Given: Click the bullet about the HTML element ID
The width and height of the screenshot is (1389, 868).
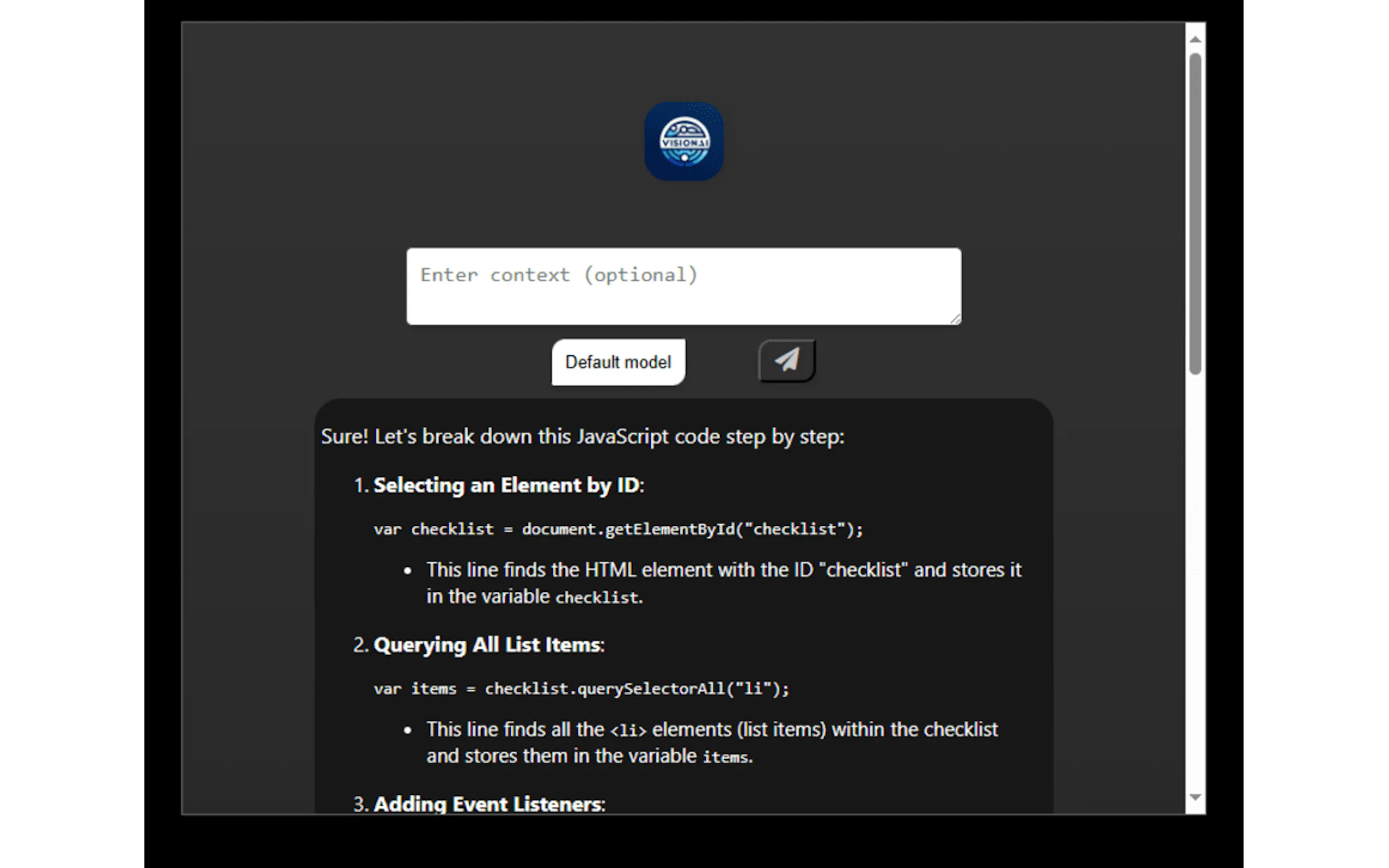Looking at the screenshot, I should pos(723,570).
